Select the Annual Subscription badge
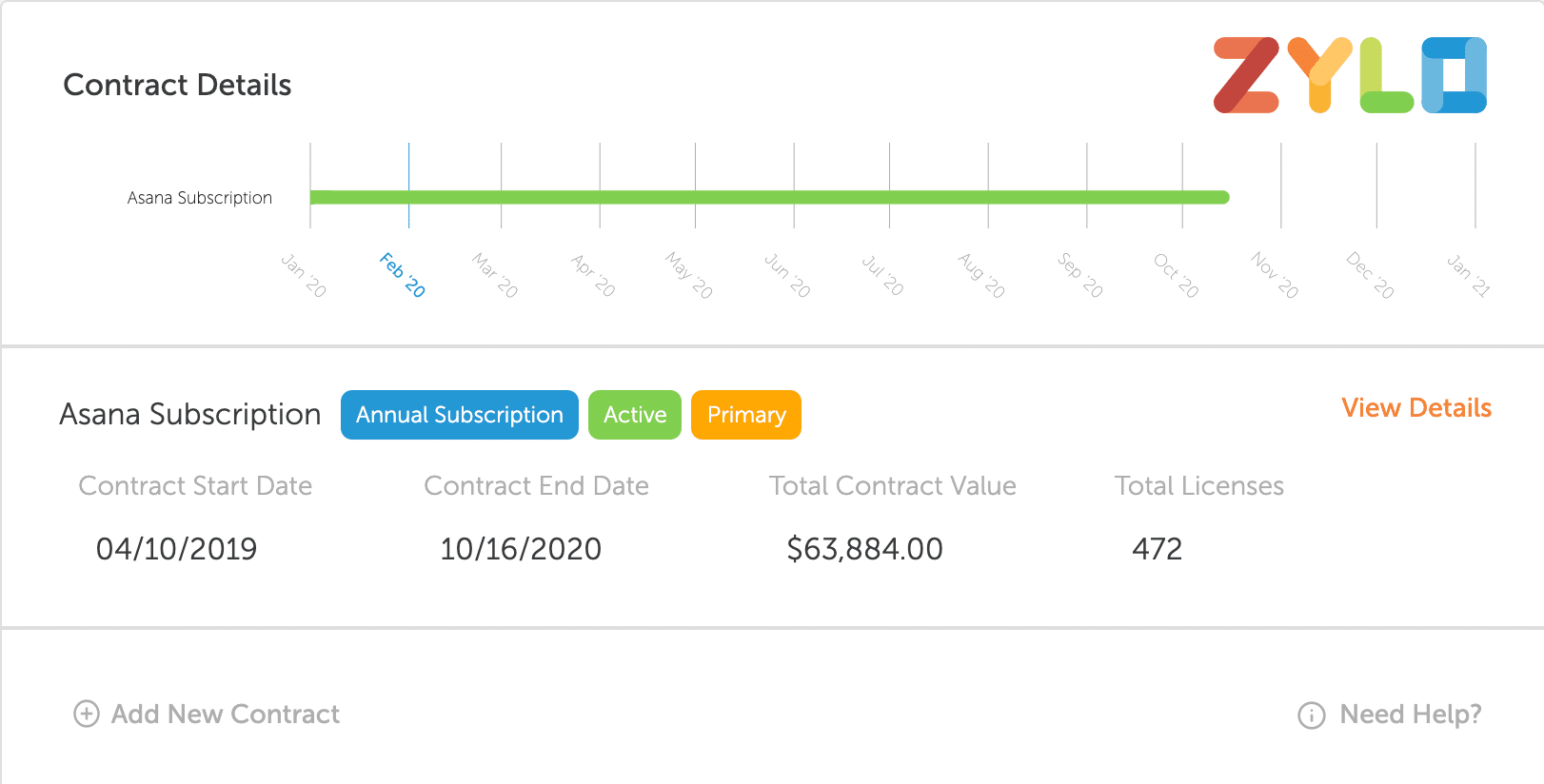The width and height of the screenshot is (1544, 784). 460,415
